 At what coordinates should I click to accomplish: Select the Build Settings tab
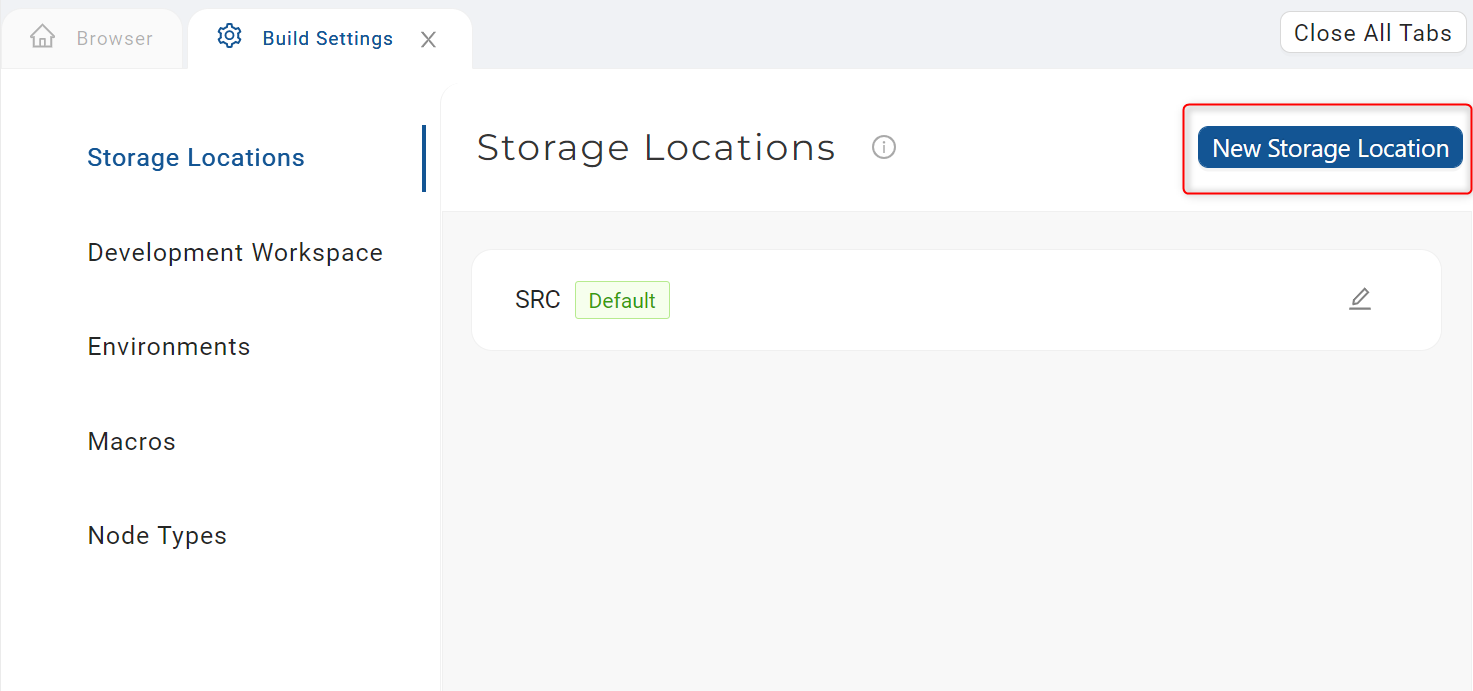tap(327, 38)
